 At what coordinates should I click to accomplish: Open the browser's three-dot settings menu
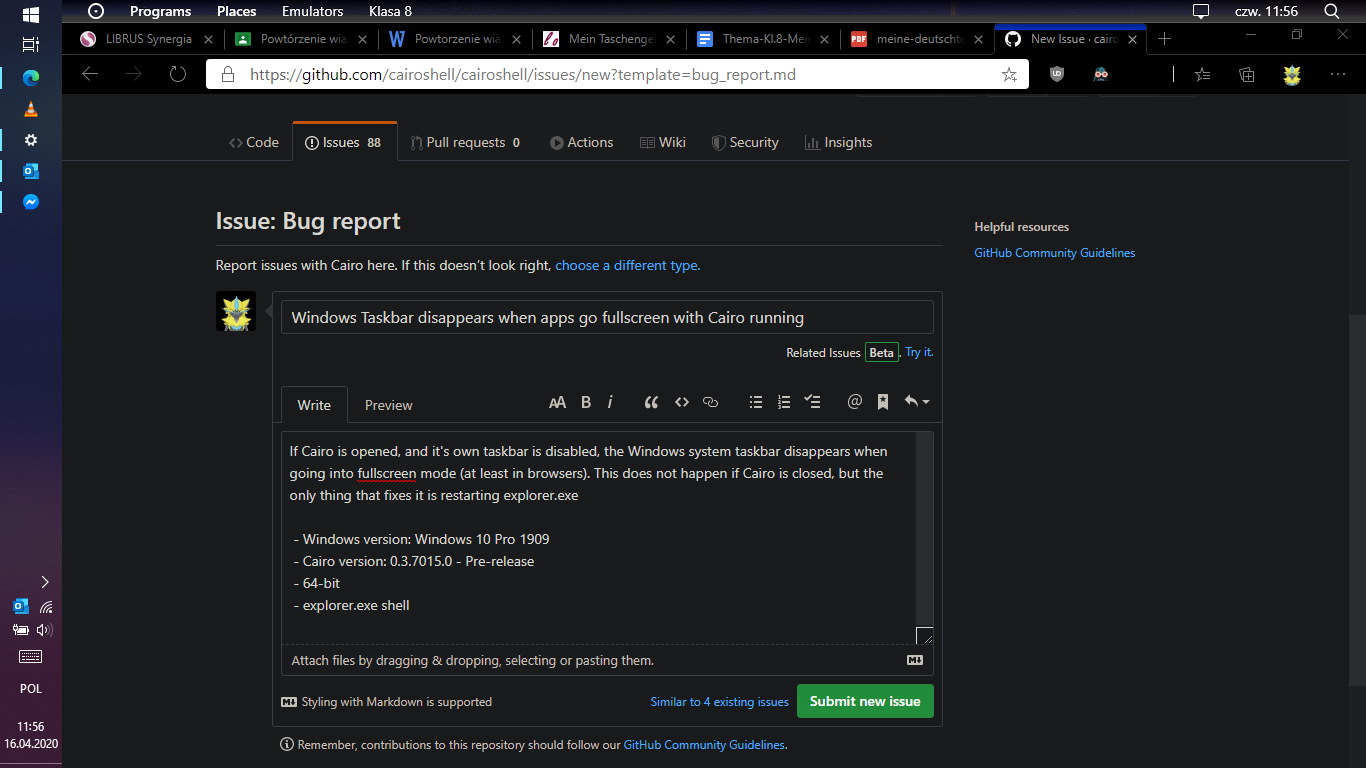[x=1337, y=74]
